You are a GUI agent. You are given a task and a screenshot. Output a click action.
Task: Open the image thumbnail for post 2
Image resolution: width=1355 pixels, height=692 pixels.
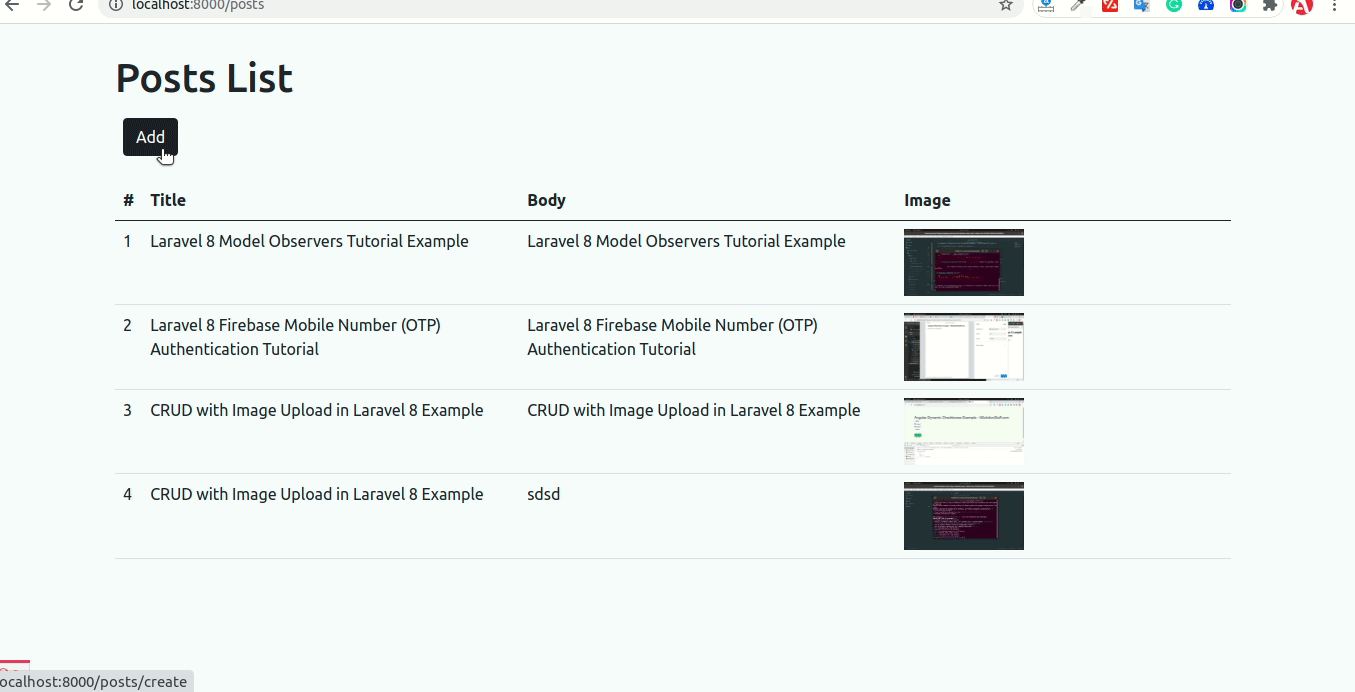point(963,346)
